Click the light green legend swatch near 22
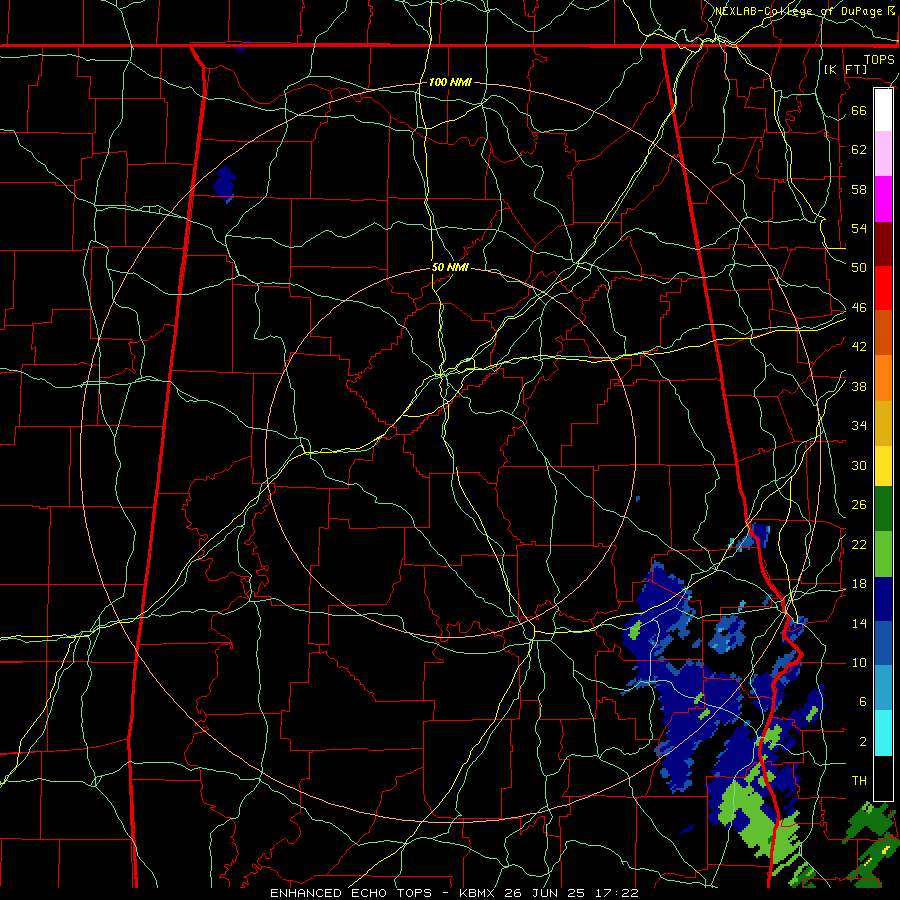This screenshot has height=900, width=900. point(883,554)
